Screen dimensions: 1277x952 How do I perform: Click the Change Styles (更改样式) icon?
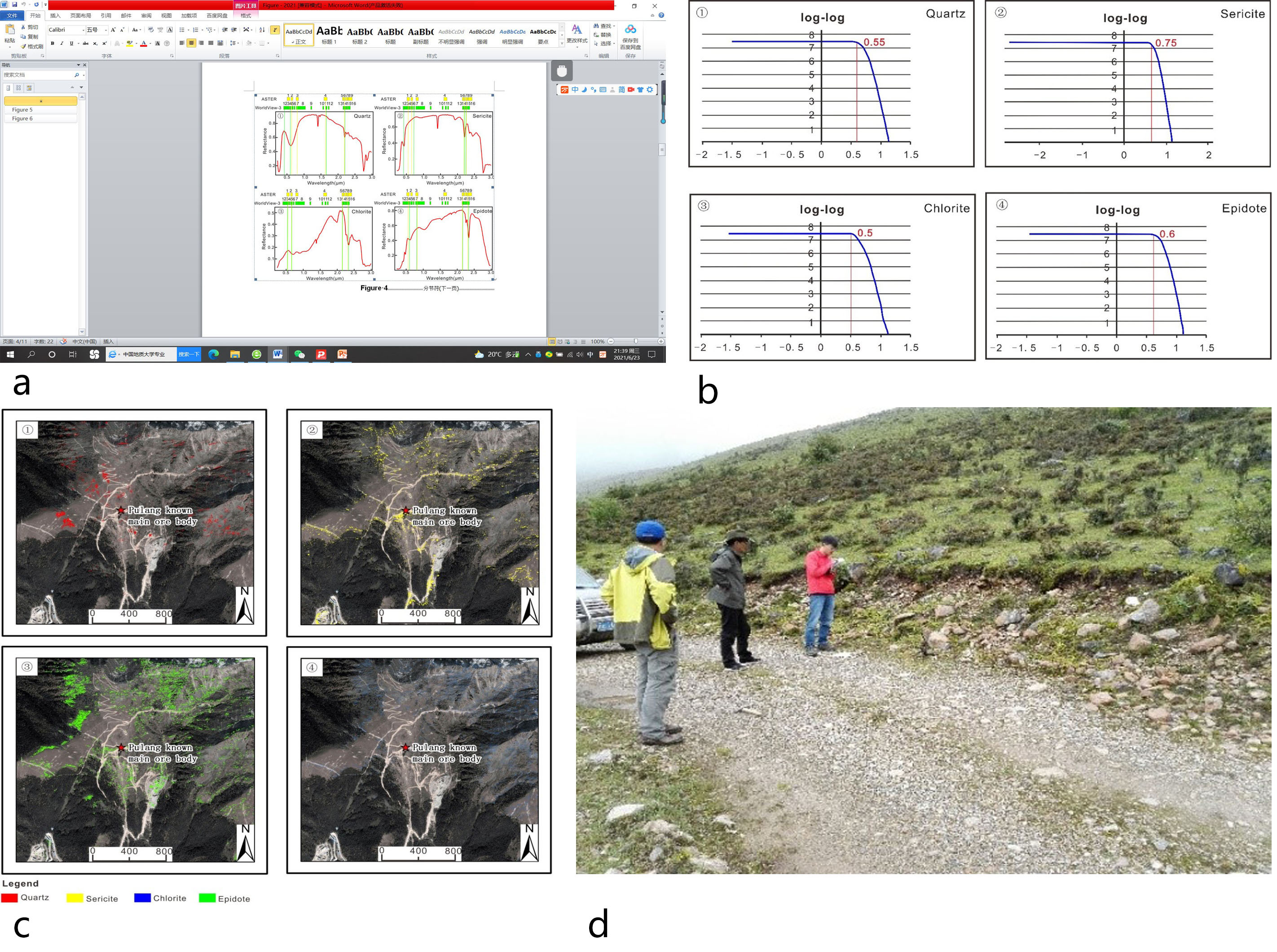point(576,31)
